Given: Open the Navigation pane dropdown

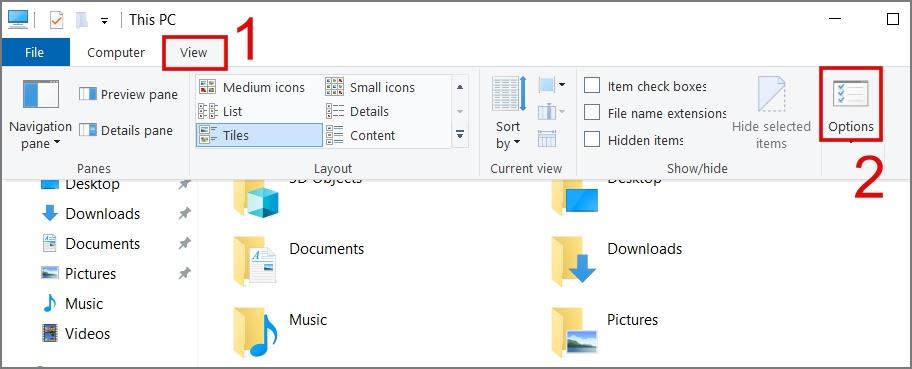Looking at the screenshot, I should pyautogui.click(x=41, y=115).
